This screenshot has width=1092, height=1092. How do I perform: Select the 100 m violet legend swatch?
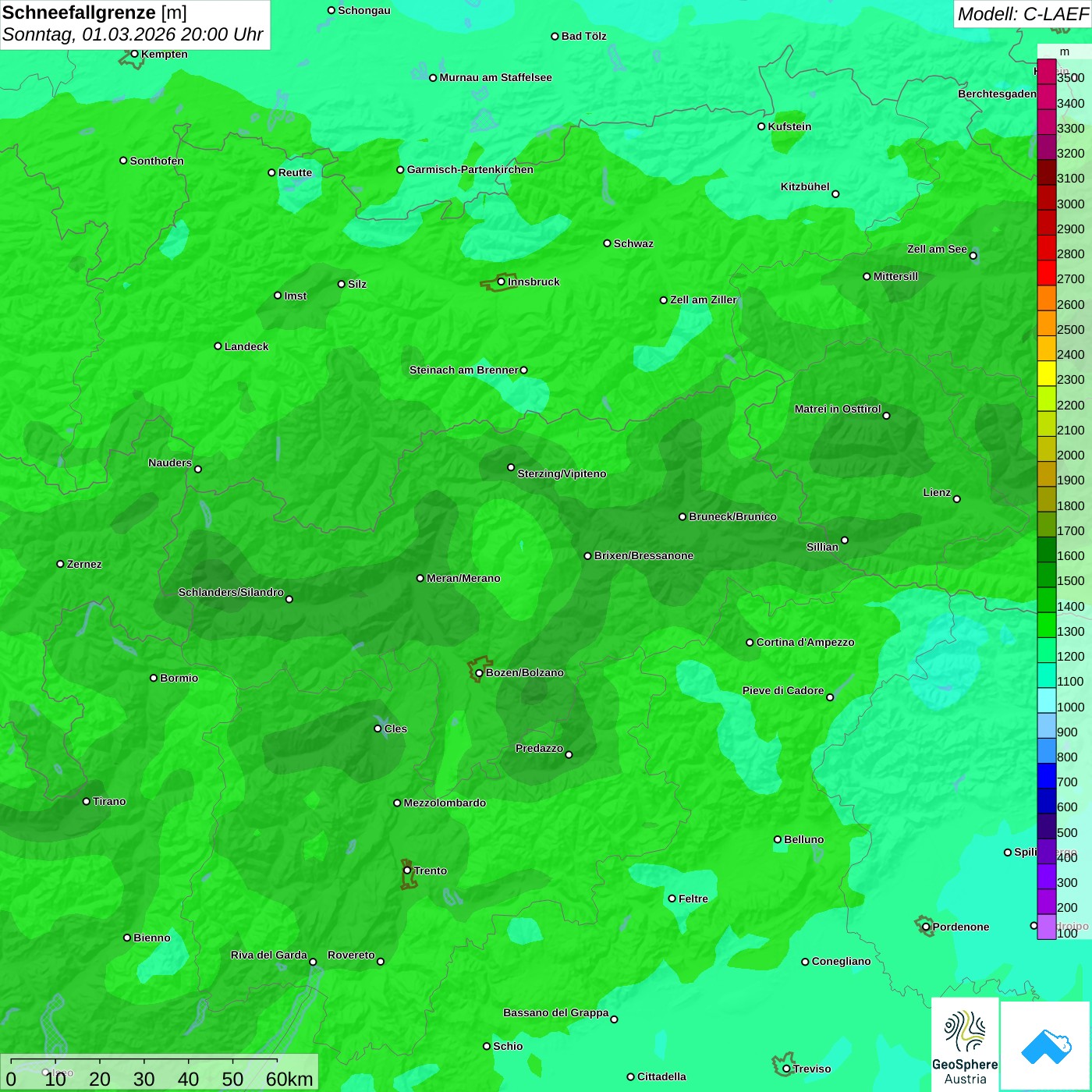click(1047, 927)
